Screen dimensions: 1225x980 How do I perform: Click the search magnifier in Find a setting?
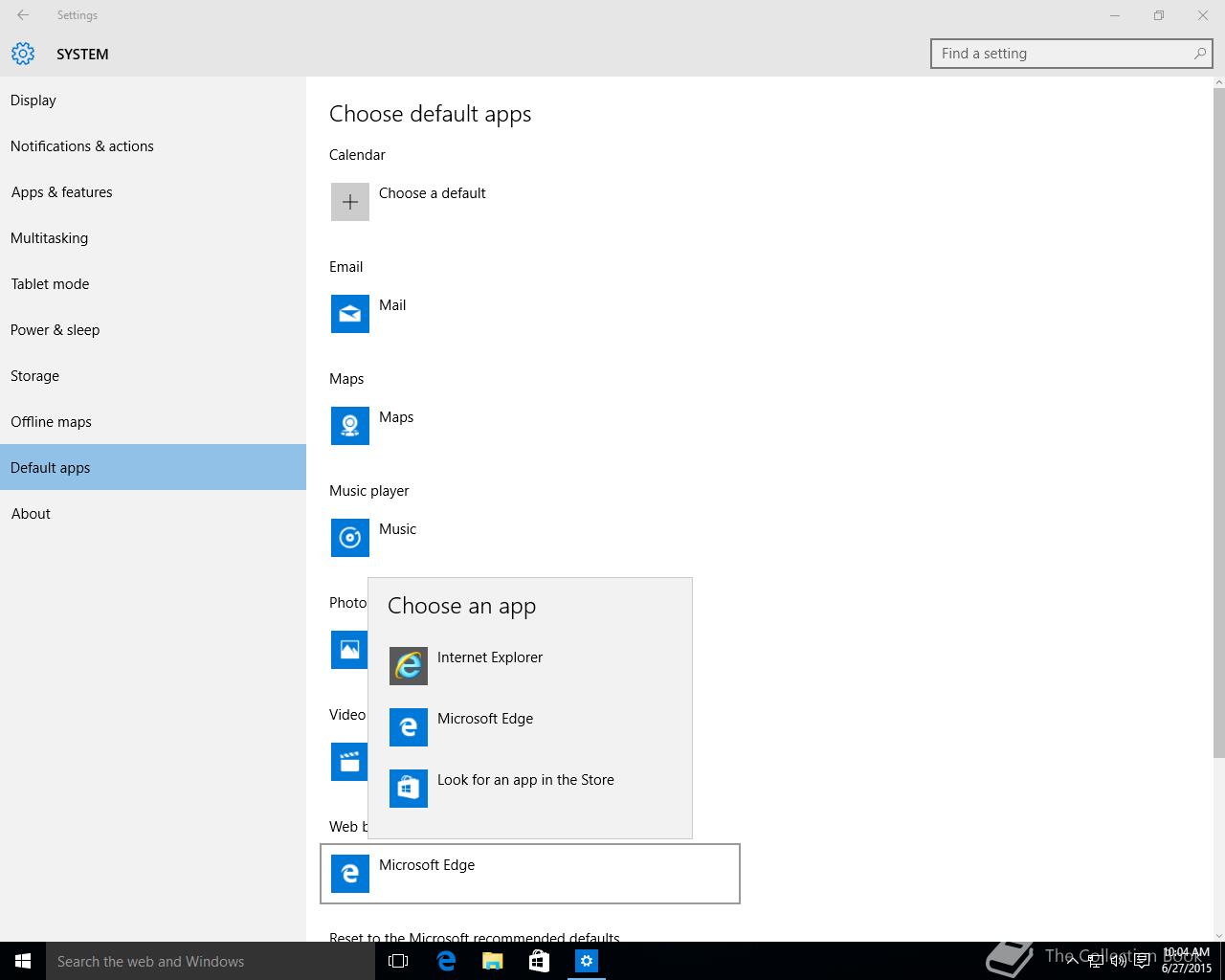pyautogui.click(x=1199, y=54)
